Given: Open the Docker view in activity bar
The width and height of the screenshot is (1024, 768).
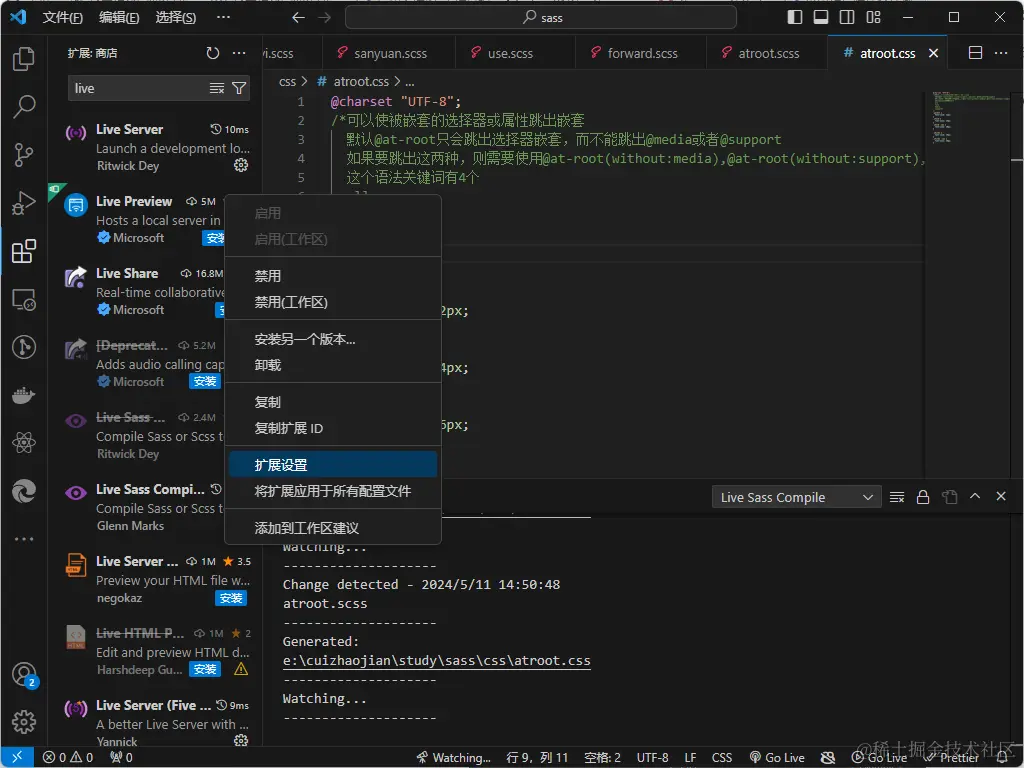Looking at the screenshot, I should pyautogui.click(x=24, y=395).
